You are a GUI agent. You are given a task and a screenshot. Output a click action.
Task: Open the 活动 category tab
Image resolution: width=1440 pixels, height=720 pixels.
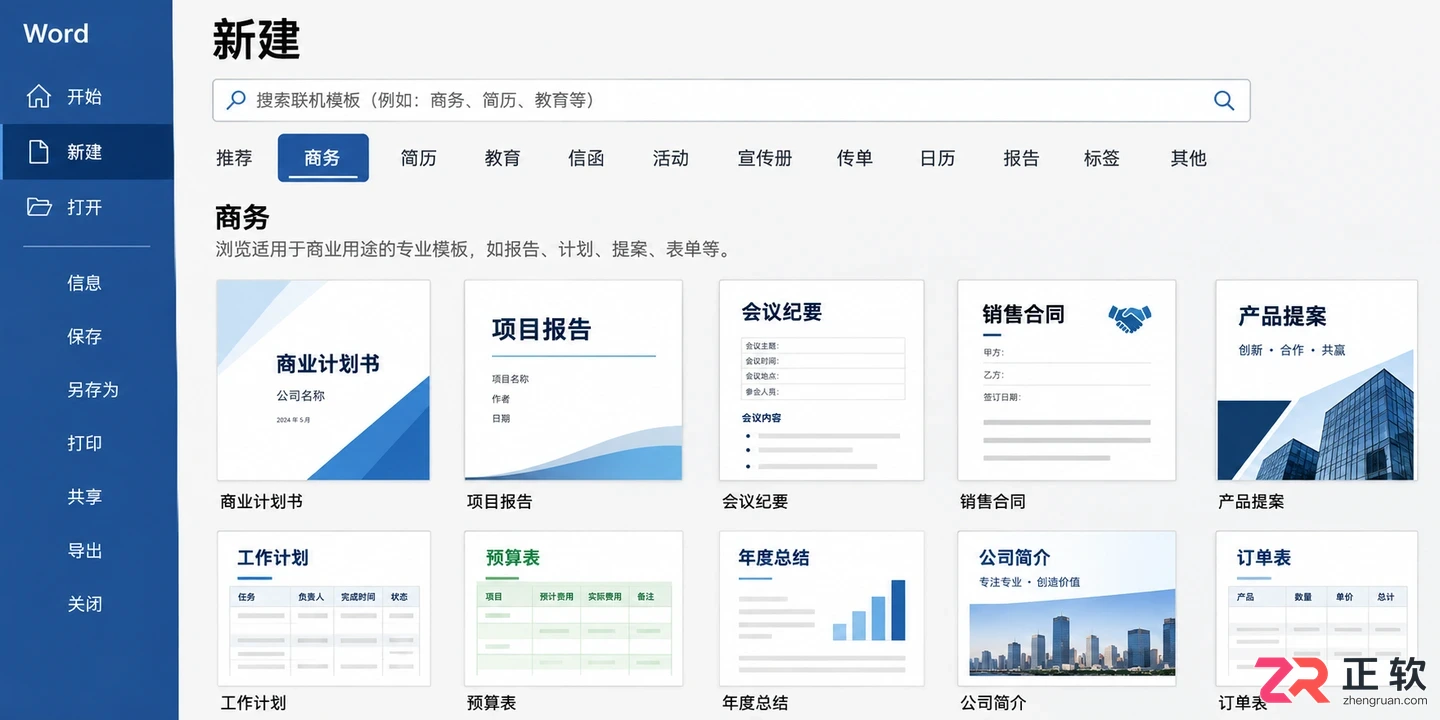point(670,158)
